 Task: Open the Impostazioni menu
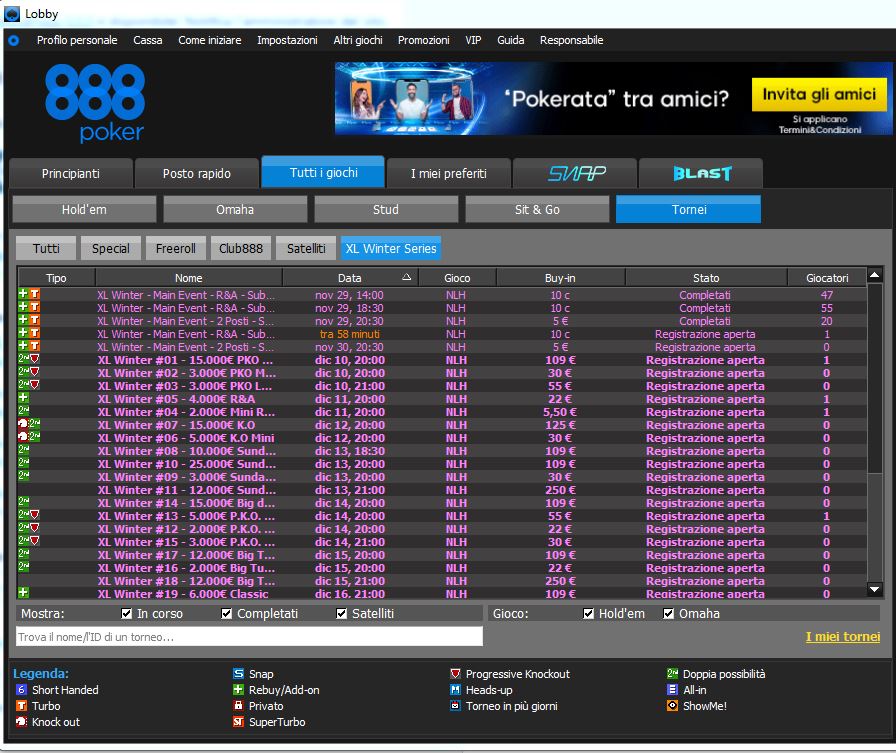(x=287, y=41)
